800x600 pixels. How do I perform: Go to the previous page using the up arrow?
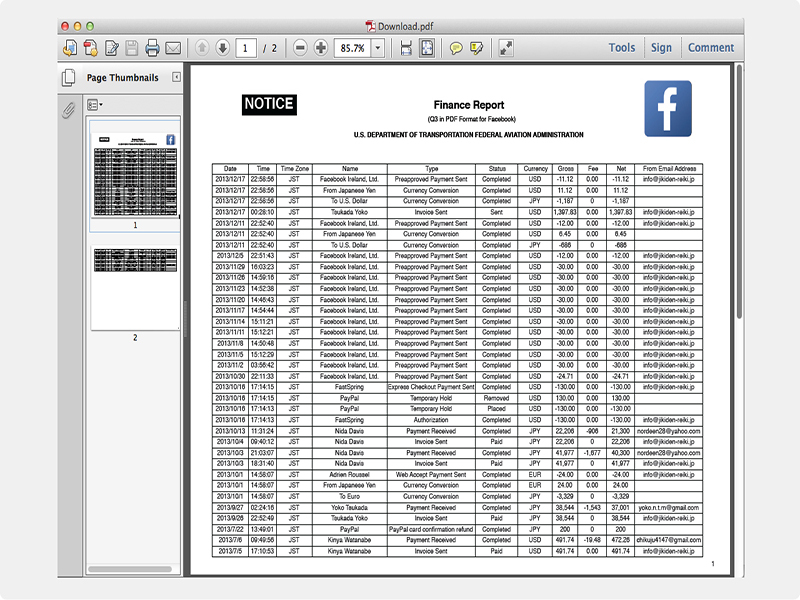(202, 48)
